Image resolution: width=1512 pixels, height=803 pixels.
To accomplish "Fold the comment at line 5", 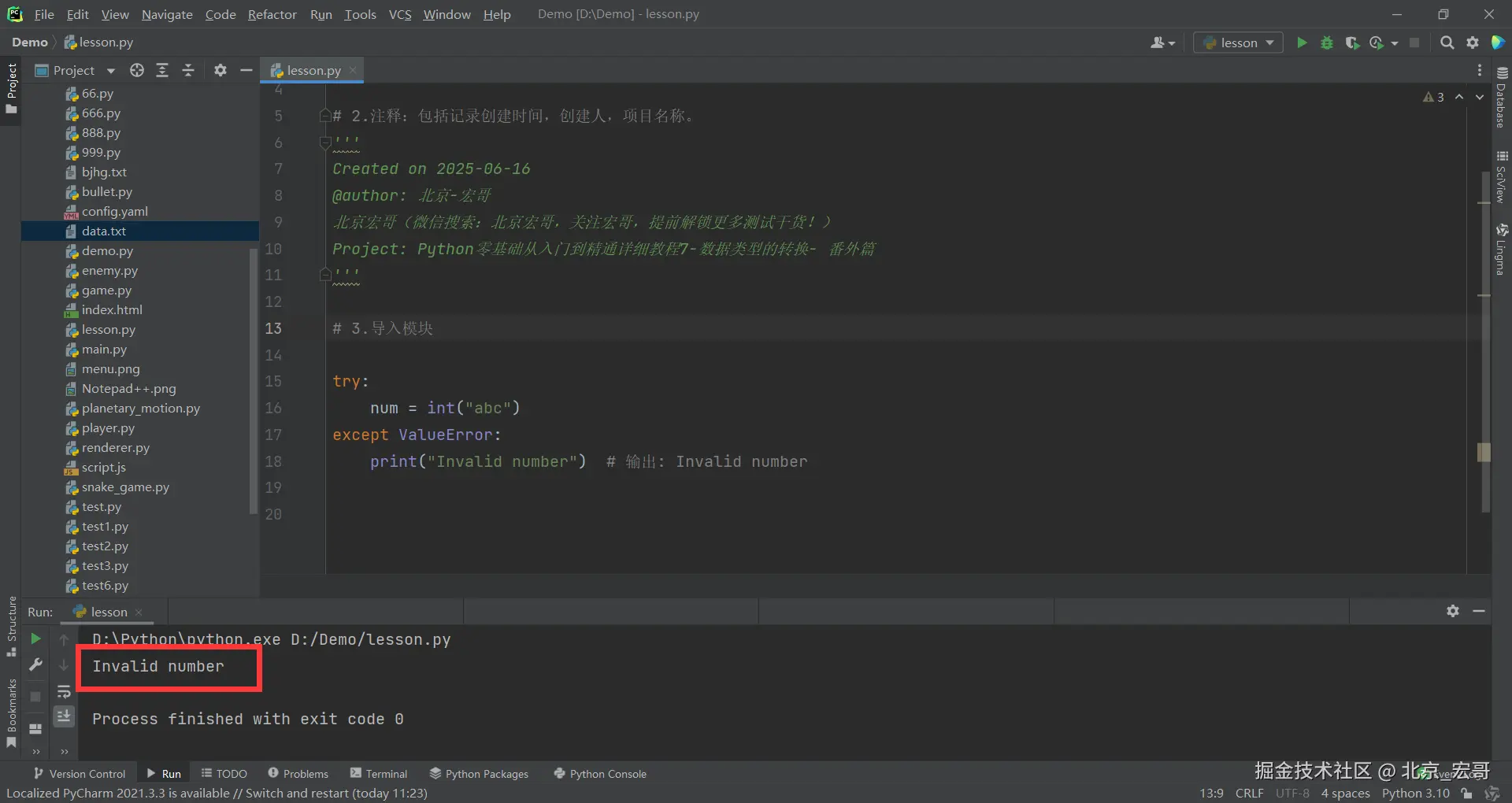I will pyautogui.click(x=324, y=116).
